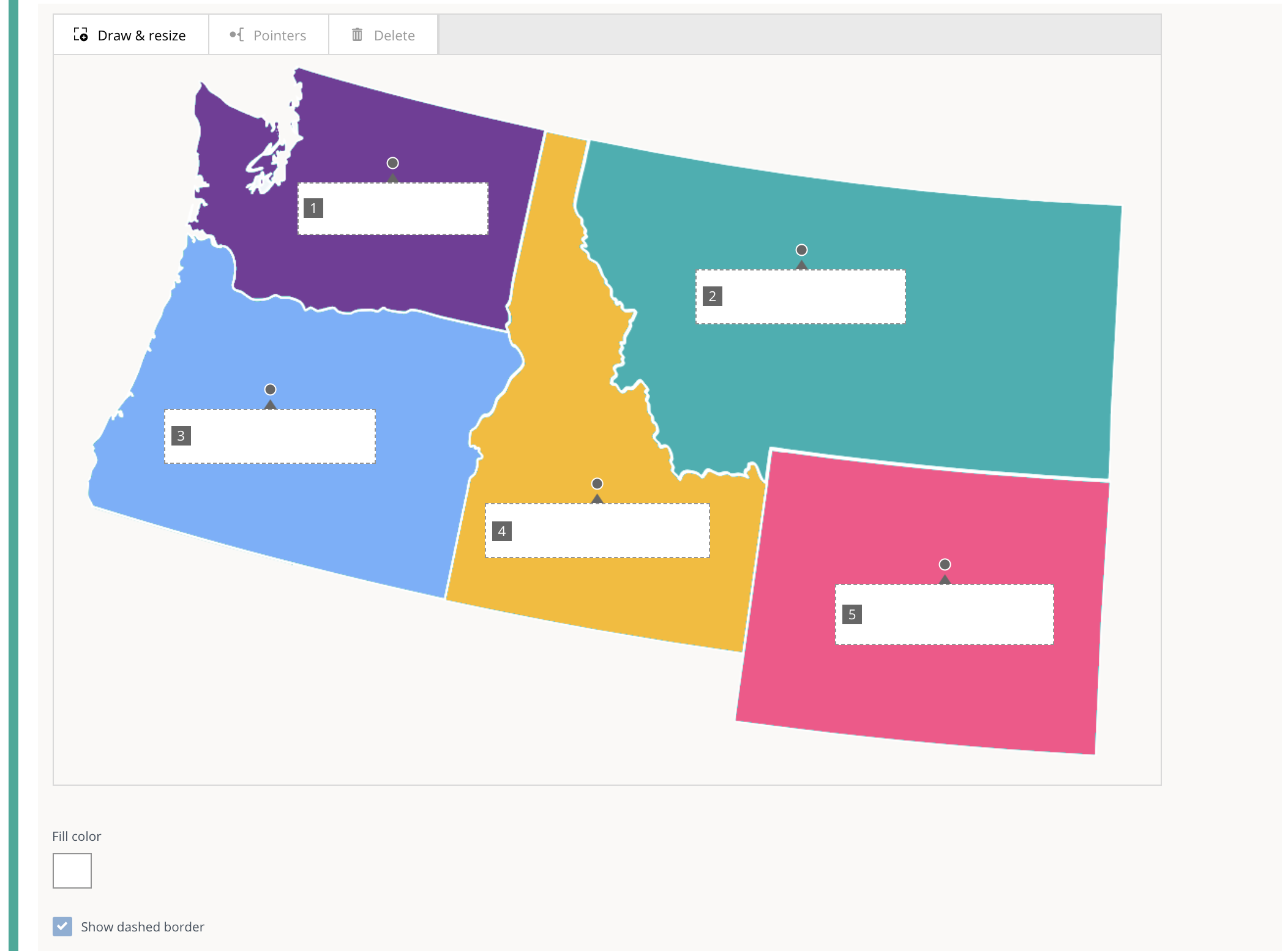Select response box 2 on teal state

[x=811, y=297]
